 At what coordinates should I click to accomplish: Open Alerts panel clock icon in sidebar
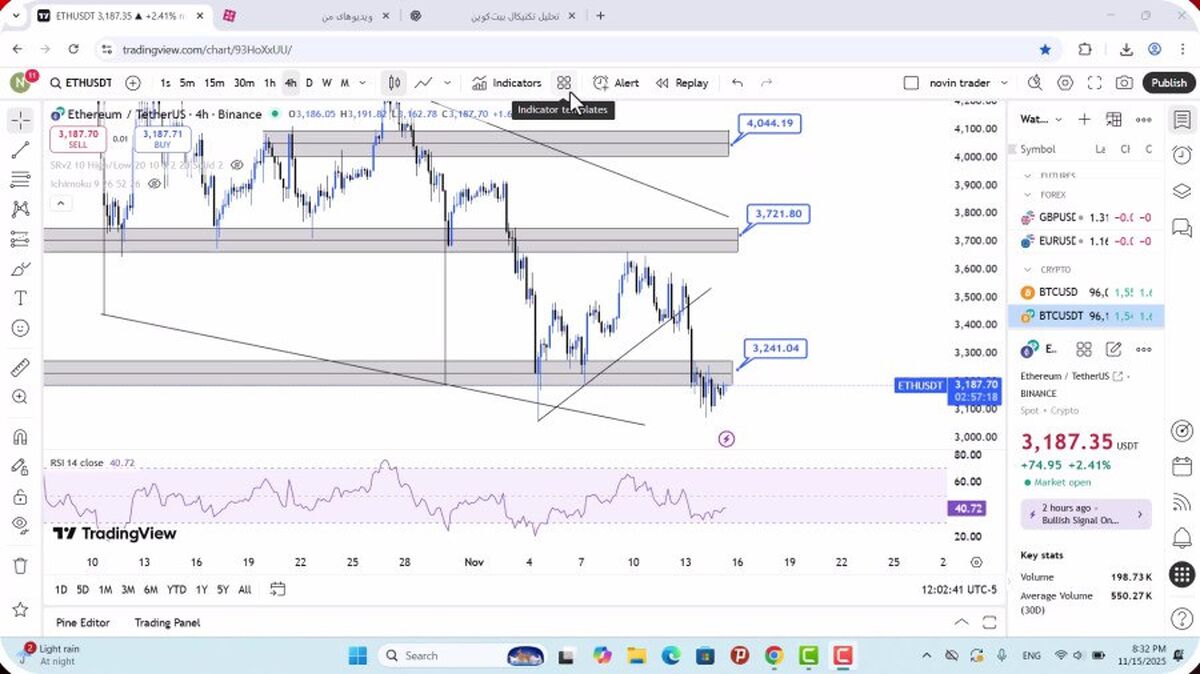coord(1181,155)
